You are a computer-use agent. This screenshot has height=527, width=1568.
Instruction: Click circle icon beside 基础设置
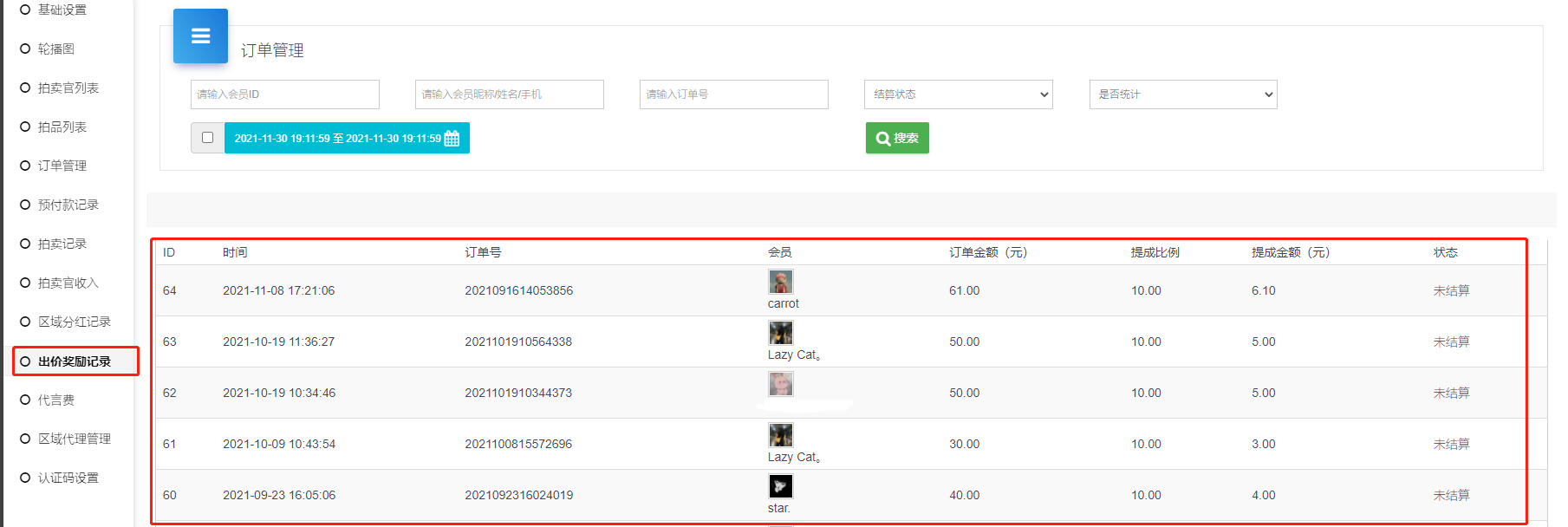25,10
